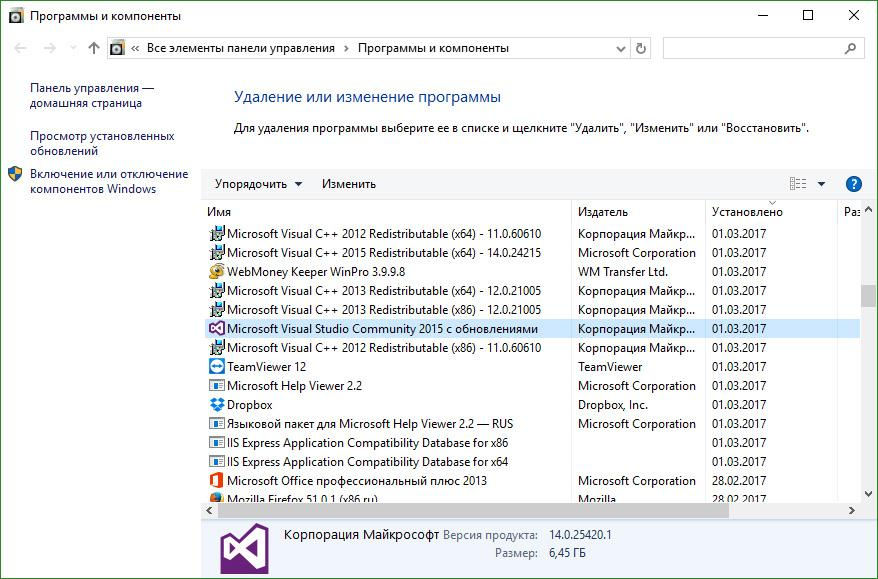The width and height of the screenshot is (878, 579).
Task: Click icon of Visual C++ 2013 (x64) row
Action: [x=216, y=291]
